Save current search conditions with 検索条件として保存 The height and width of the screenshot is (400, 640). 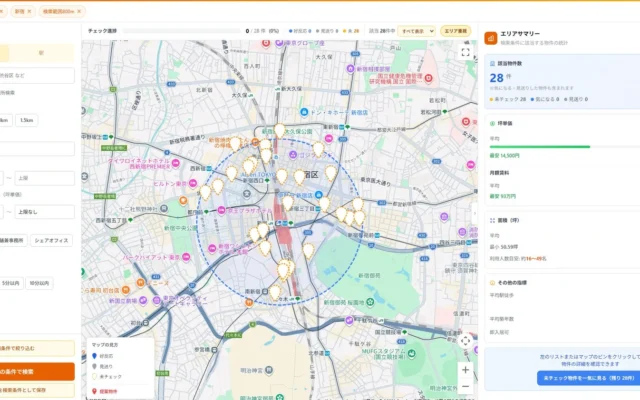tap(37, 390)
